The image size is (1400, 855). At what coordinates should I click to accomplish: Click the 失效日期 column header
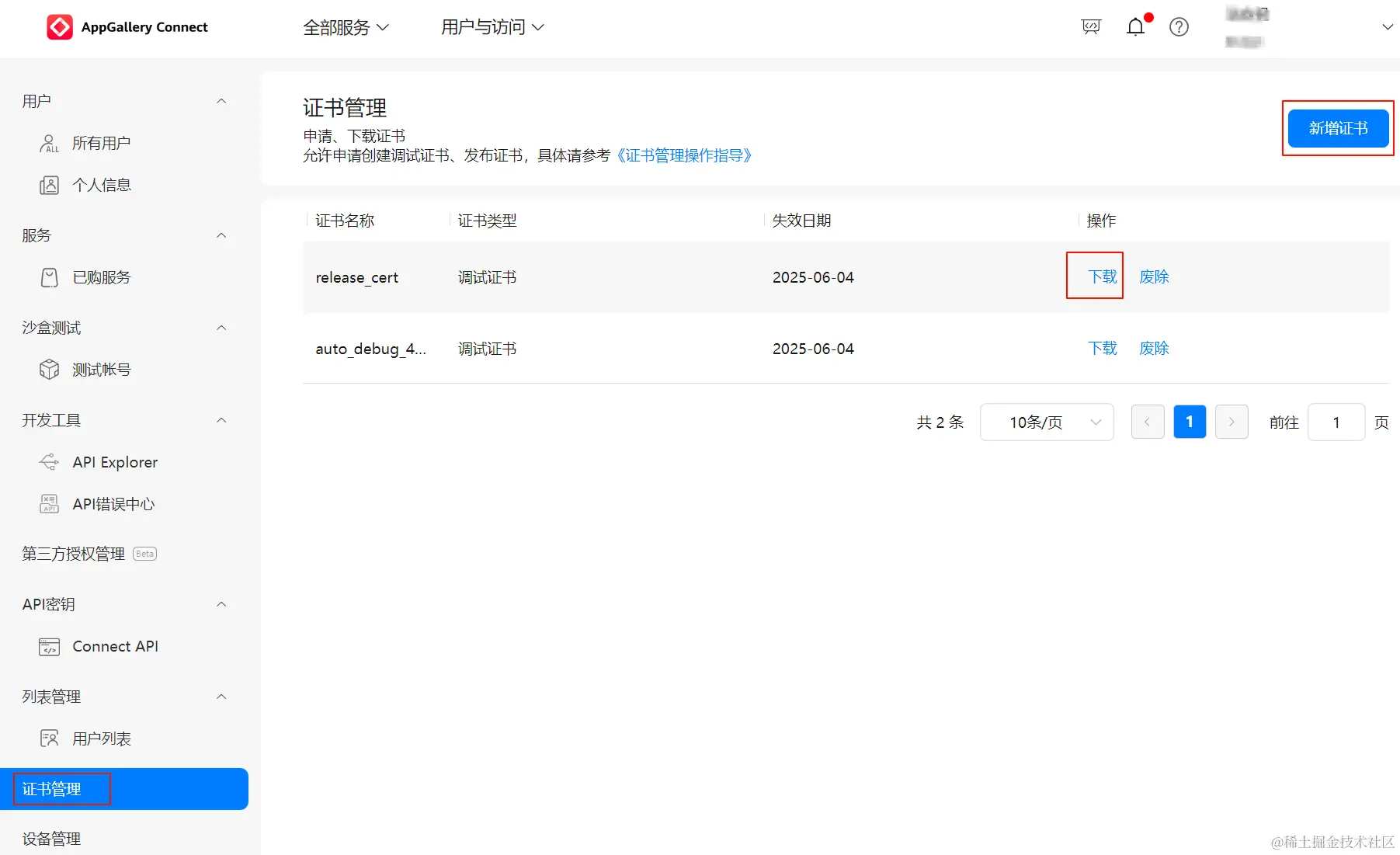click(801, 221)
